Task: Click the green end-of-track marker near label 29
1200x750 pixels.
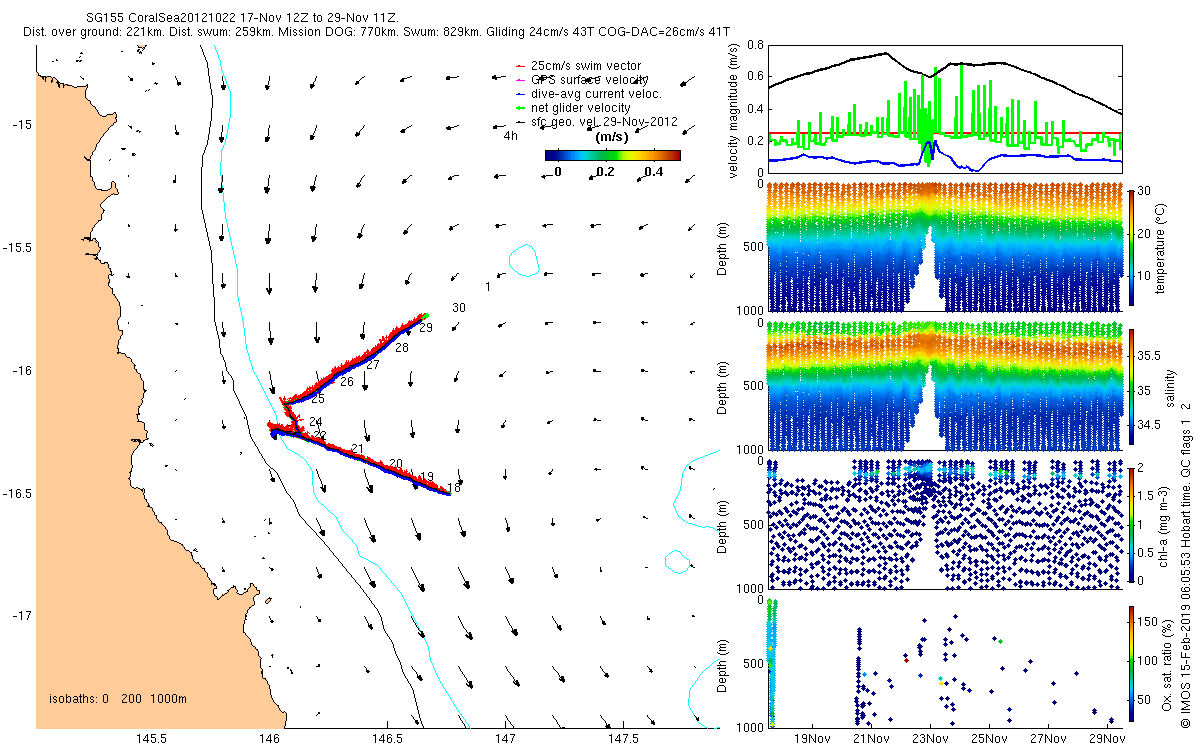Action: (x=424, y=316)
